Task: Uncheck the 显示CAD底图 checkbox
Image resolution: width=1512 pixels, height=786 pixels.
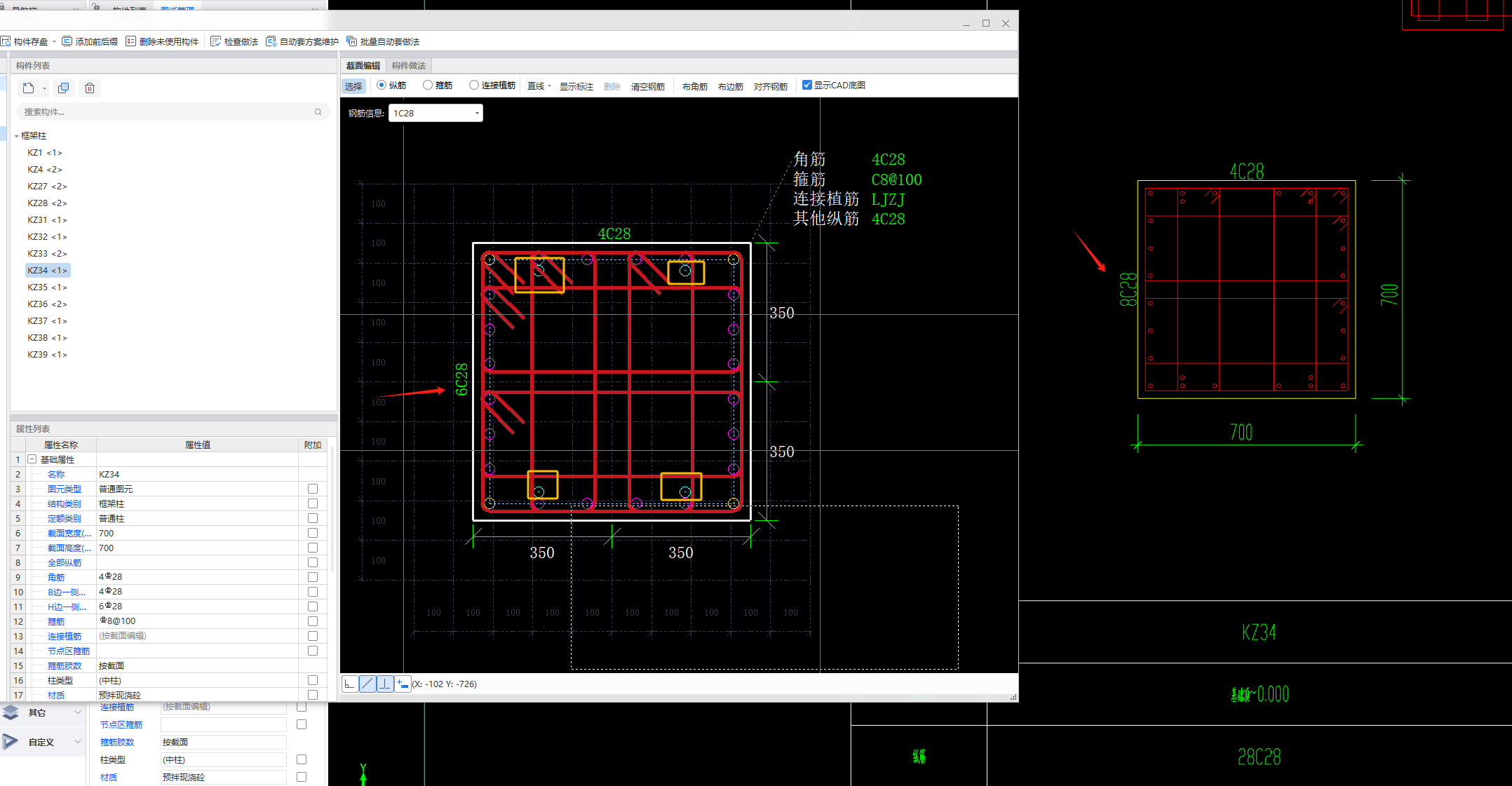Action: 807,85
